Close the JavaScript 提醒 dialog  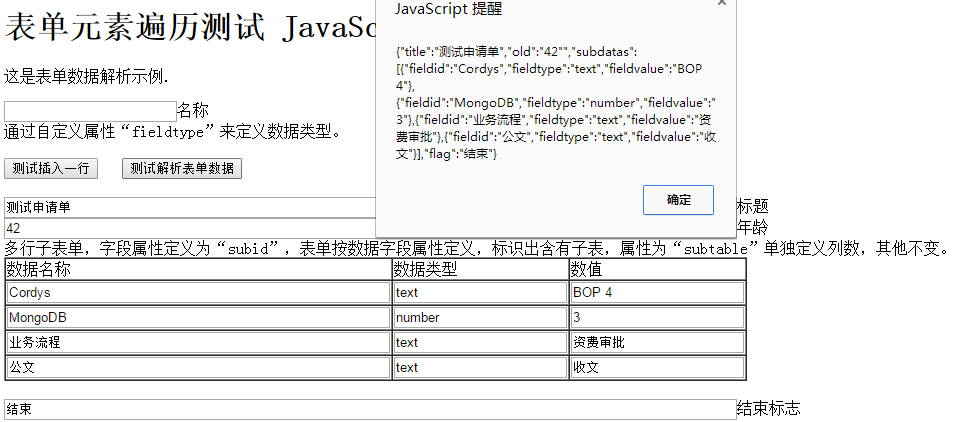(722, 2)
